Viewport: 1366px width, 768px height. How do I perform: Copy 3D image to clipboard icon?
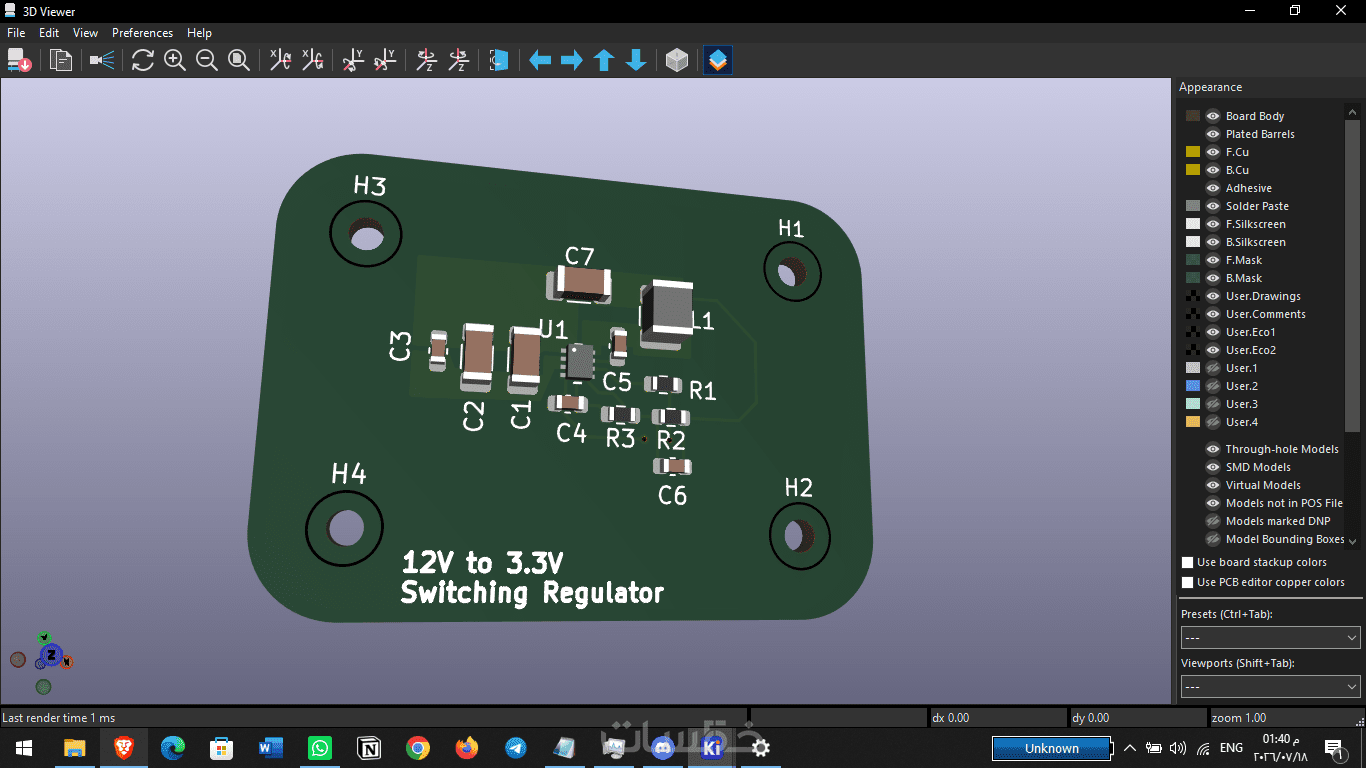tap(61, 61)
